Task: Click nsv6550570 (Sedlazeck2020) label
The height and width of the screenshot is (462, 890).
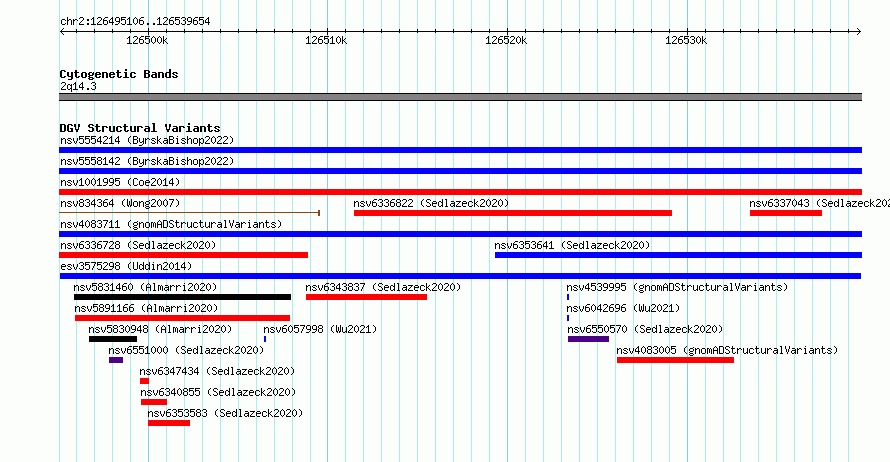Action: [x=645, y=329]
